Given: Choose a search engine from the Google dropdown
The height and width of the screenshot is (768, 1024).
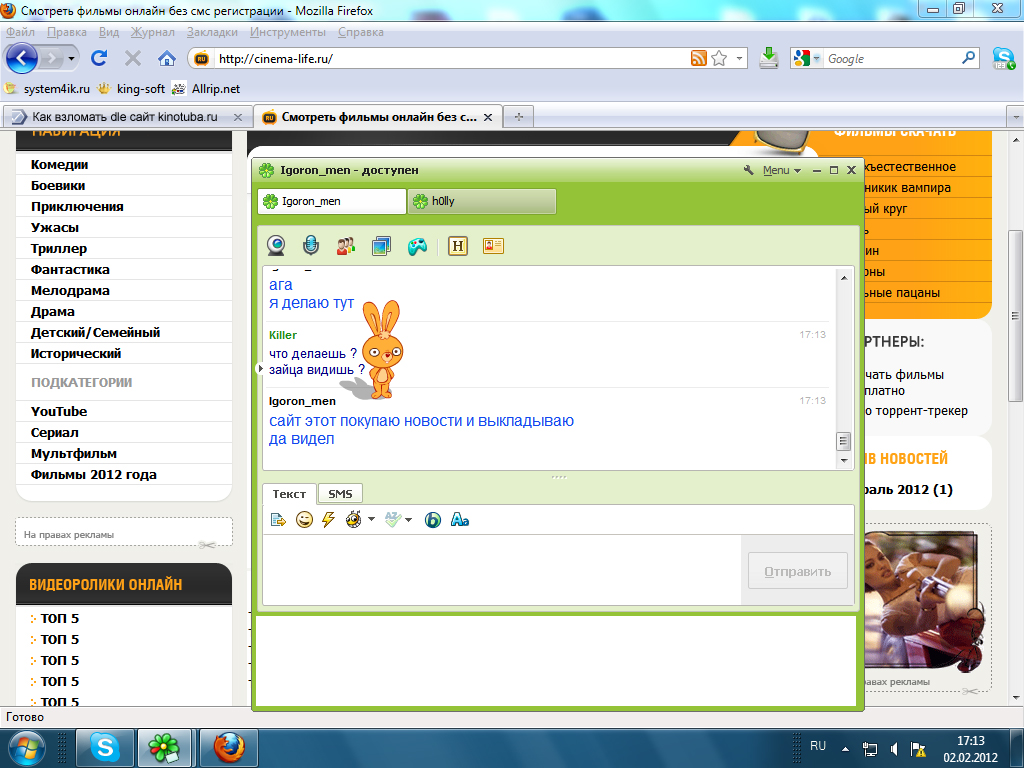Looking at the screenshot, I should (x=807, y=58).
